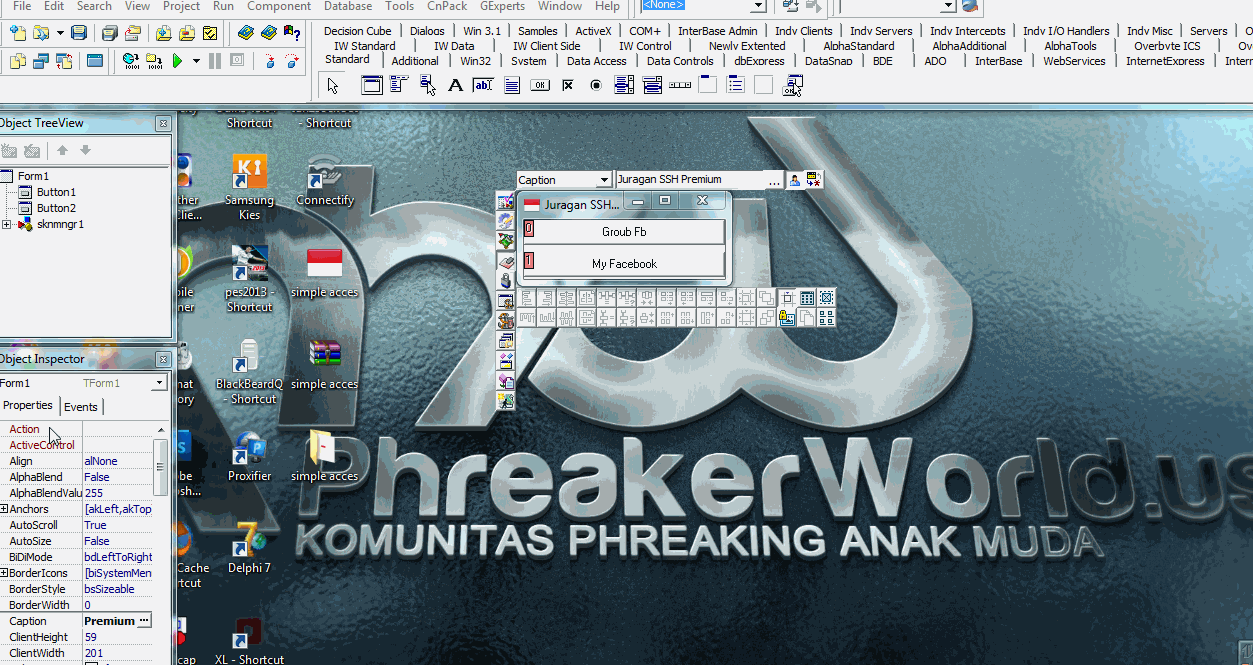
Task: Click Remove File from Project icon
Action: pyautogui.click(x=187, y=33)
